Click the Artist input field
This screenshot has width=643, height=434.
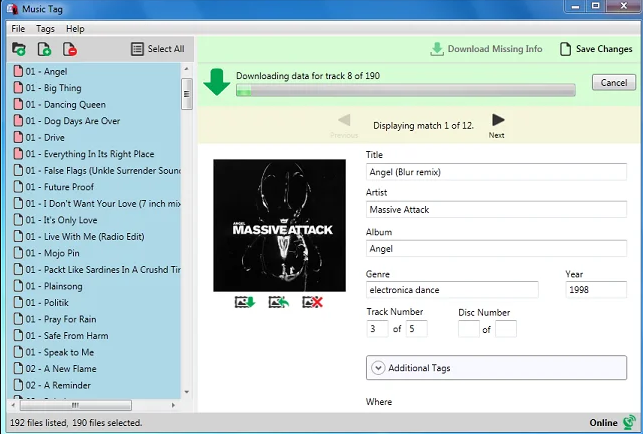(496, 210)
